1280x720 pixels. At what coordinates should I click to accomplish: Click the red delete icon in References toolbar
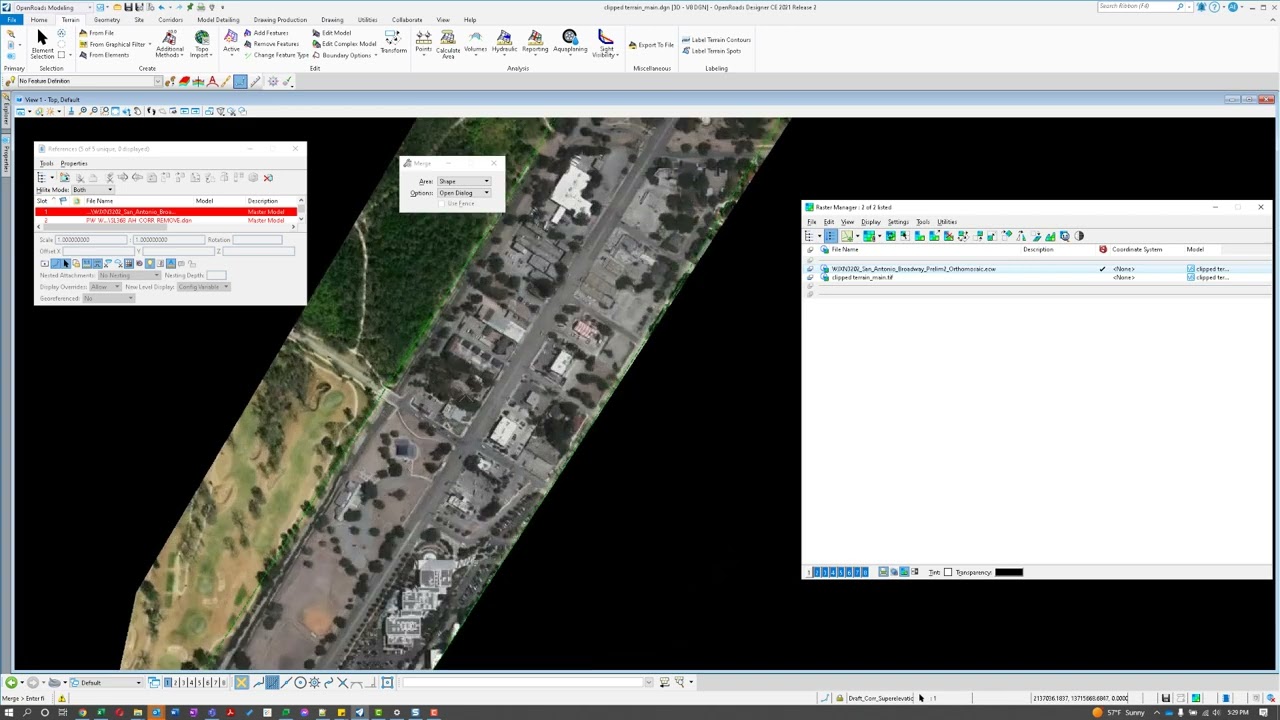tap(268, 178)
